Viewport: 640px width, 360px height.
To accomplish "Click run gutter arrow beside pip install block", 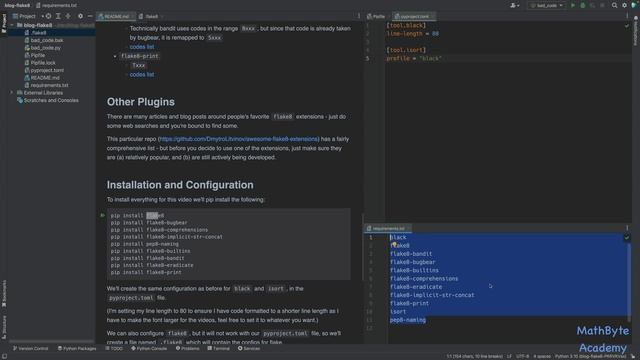I will pos(102,215).
